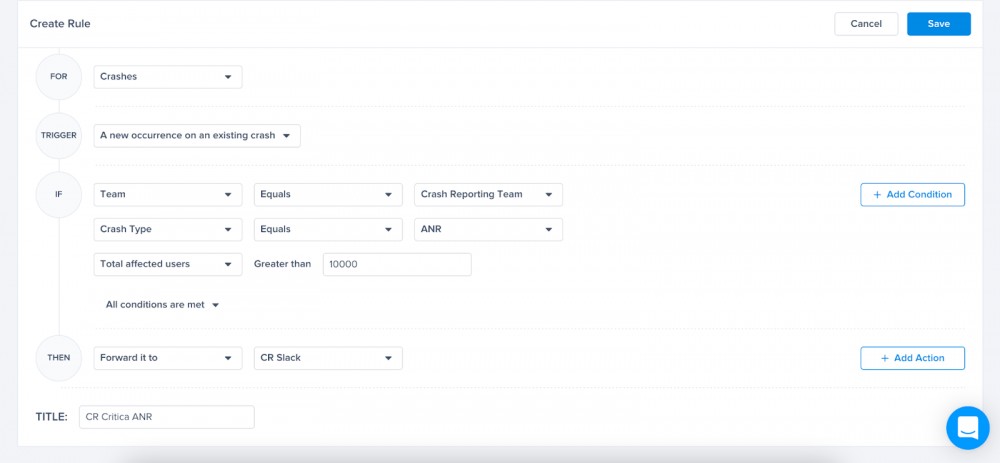Open the Total affected users dropdown

168,264
